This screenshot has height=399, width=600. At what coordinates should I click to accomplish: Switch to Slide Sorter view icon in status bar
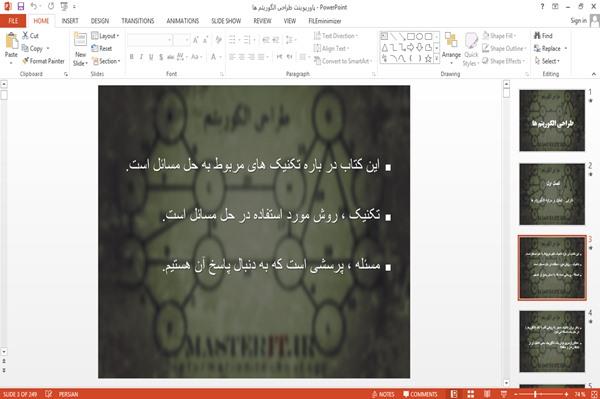tap(471, 394)
